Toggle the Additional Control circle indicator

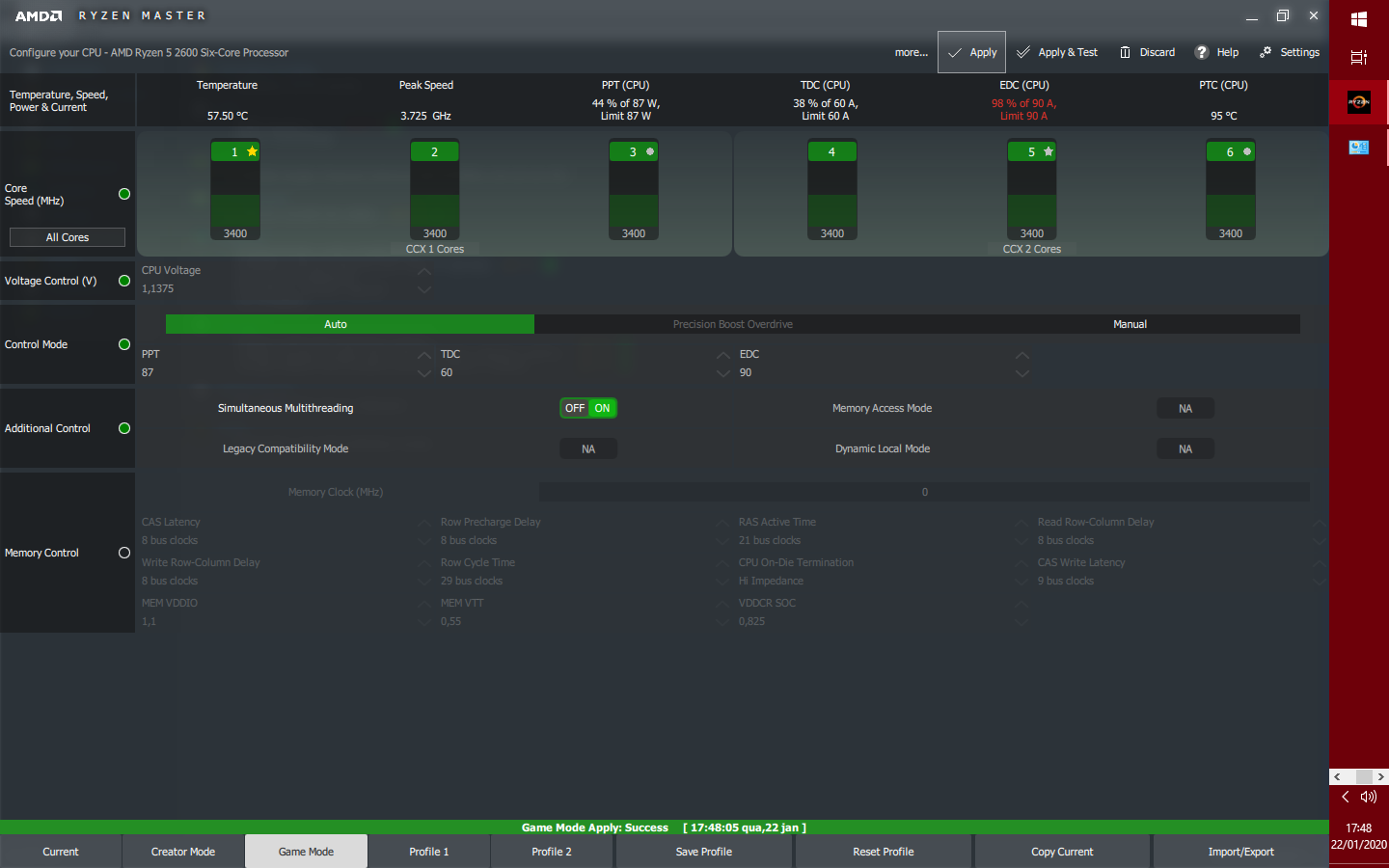pos(124,428)
